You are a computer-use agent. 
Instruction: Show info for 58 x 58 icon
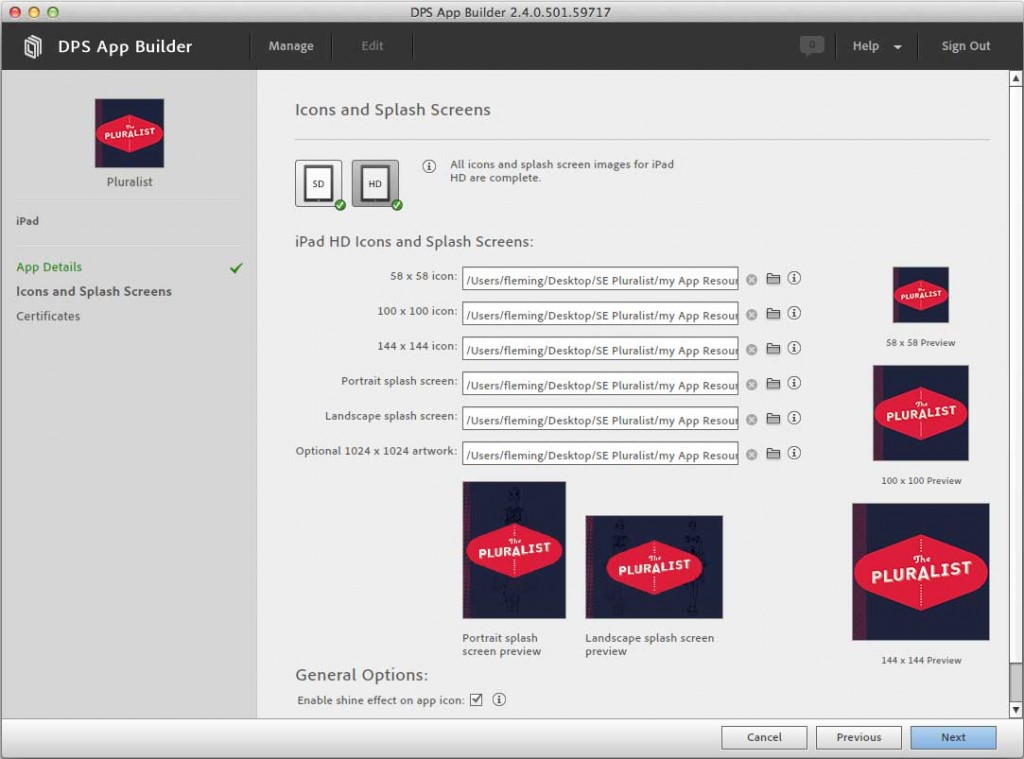coord(794,278)
